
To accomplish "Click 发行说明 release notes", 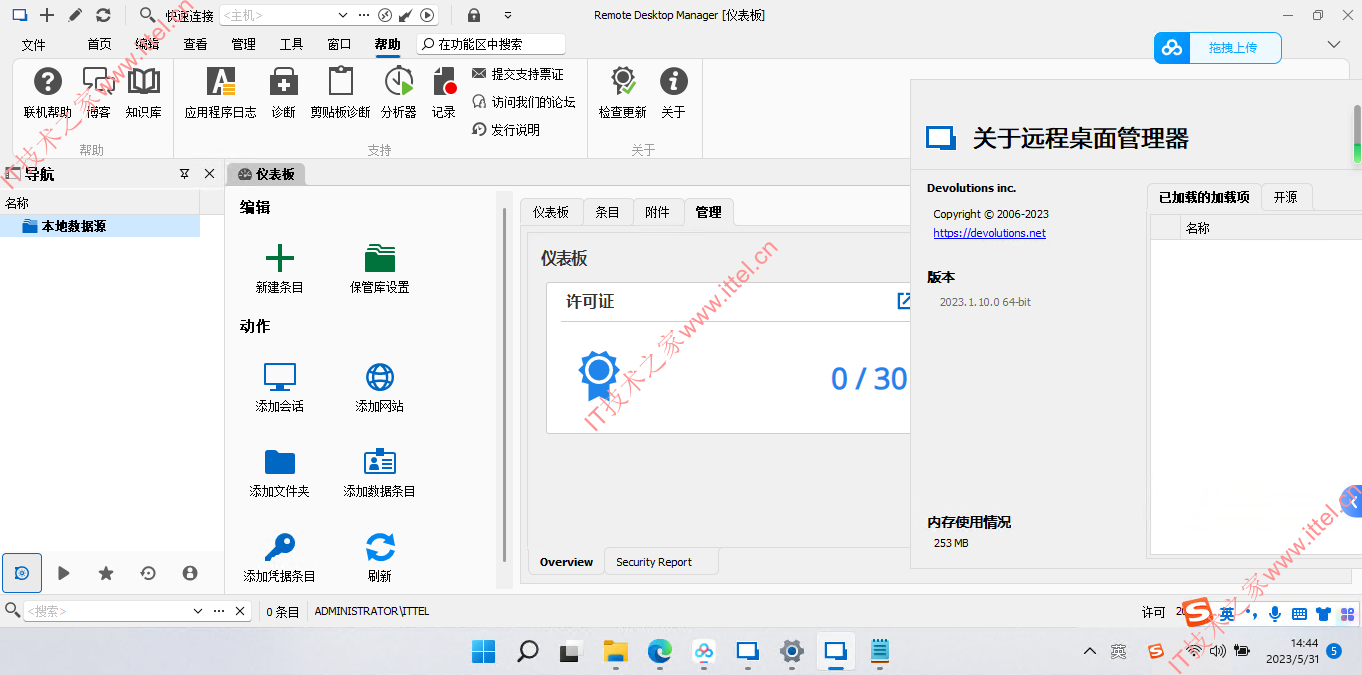I will (x=505, y=130).
